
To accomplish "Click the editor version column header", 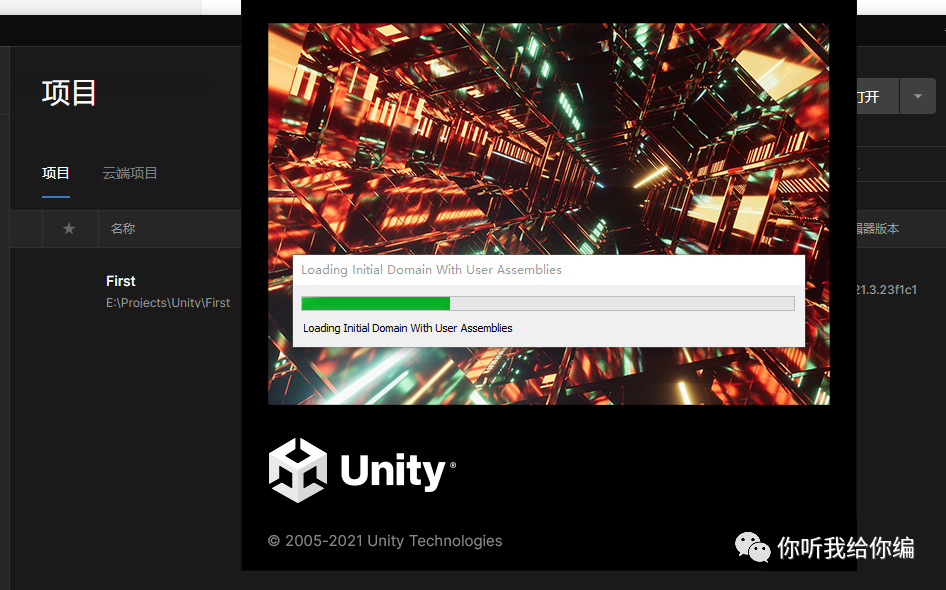I will point(878,229).
